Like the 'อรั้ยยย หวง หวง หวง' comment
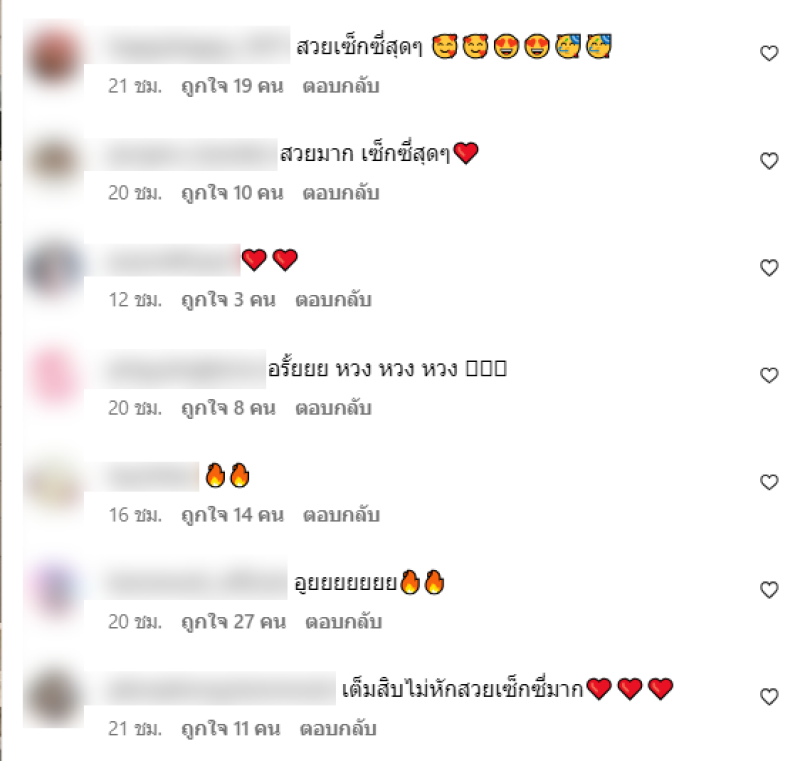The image size is (800, 761). pos(769,375)
